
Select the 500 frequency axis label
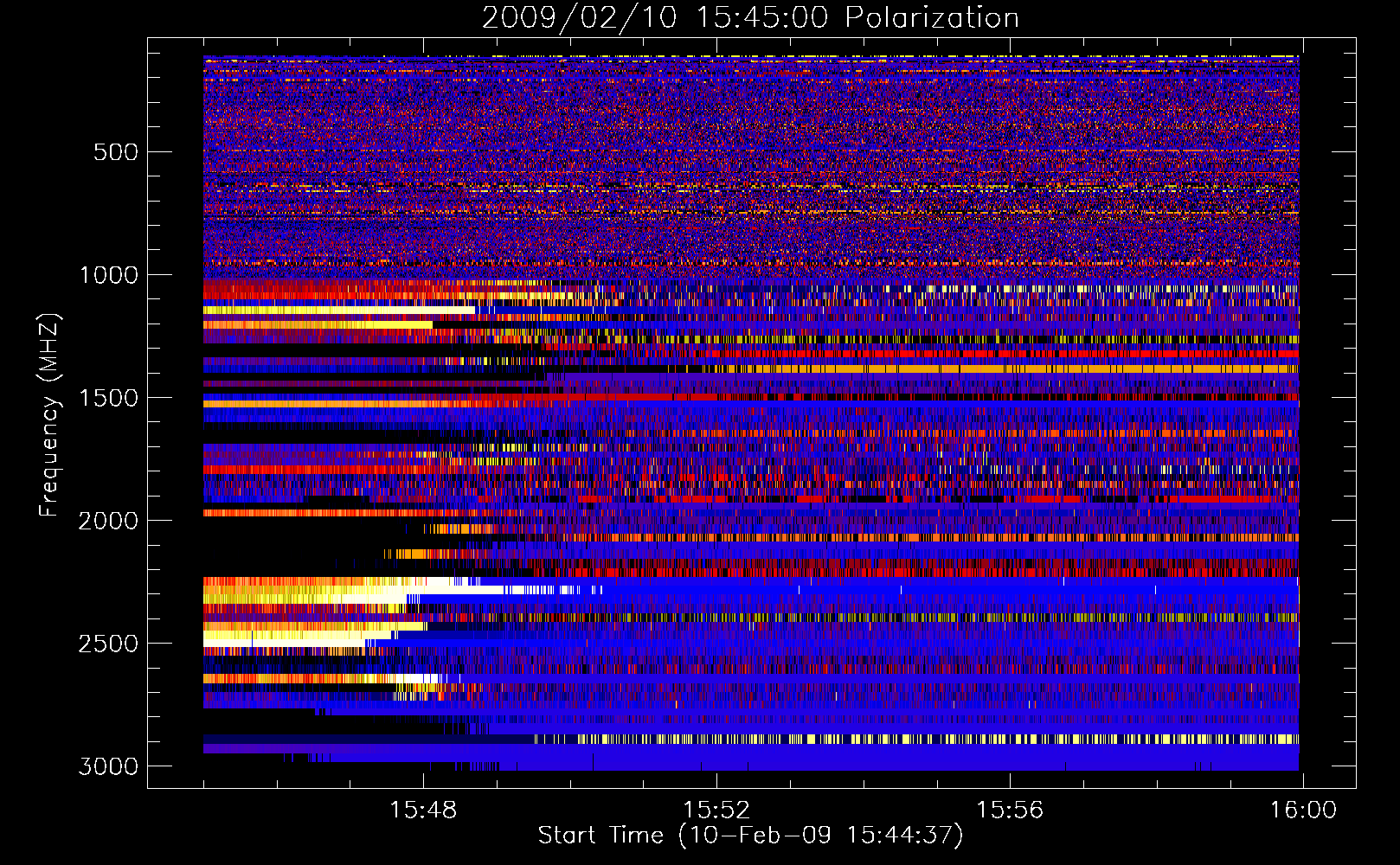point(115,152)
